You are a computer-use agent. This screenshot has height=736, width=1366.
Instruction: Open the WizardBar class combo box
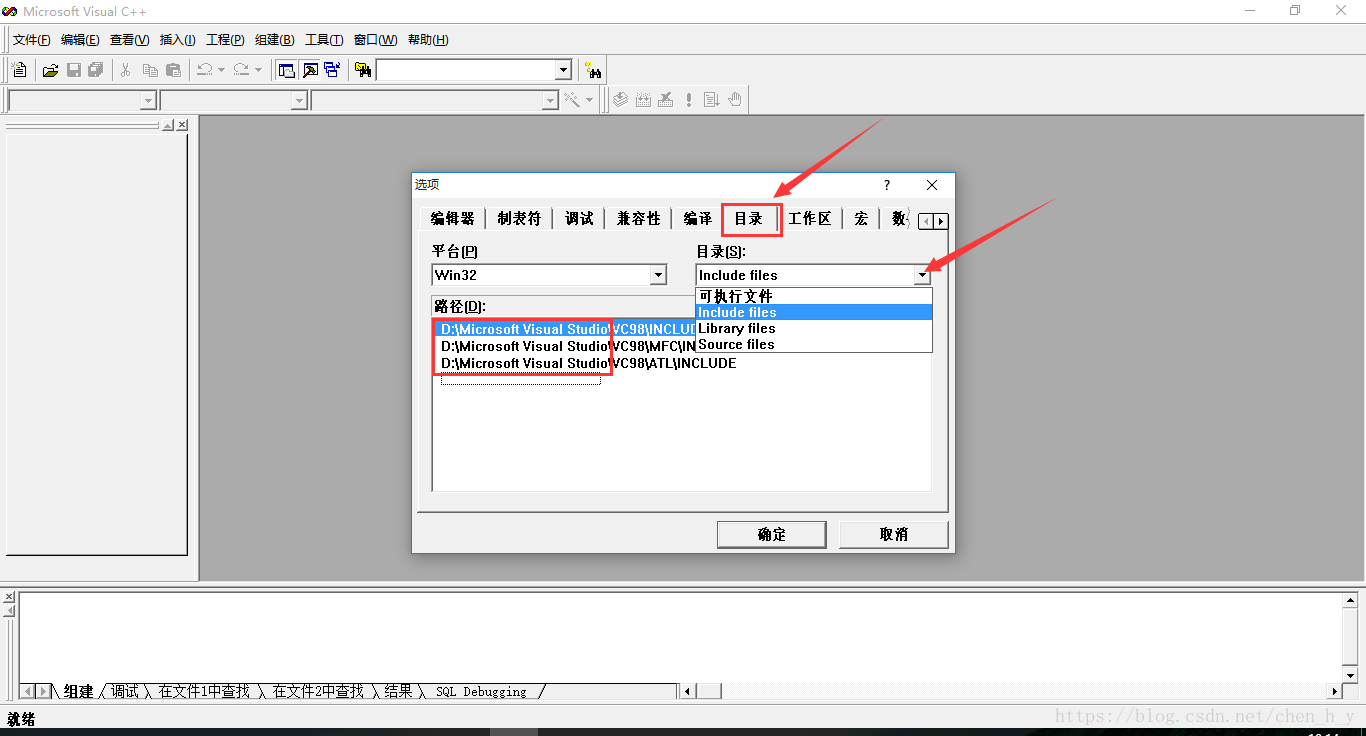point(82,100)
